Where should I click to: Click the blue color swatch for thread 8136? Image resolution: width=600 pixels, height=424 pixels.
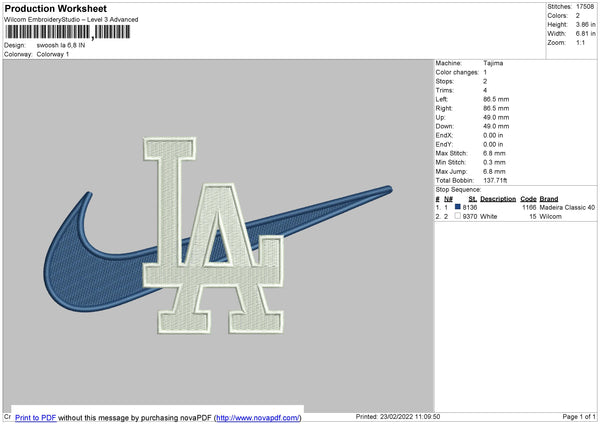click(x=457, y=207)
